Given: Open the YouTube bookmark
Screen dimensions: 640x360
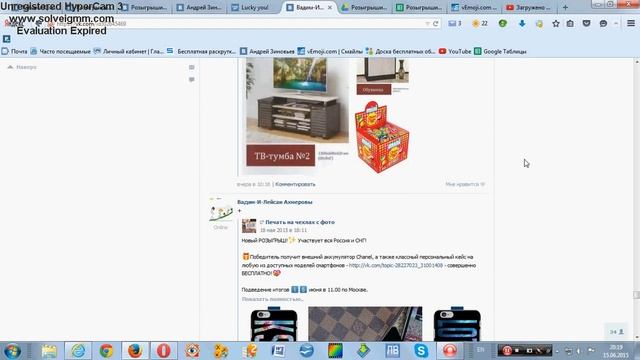Looking at the screenshot, I should coord(455,51).
